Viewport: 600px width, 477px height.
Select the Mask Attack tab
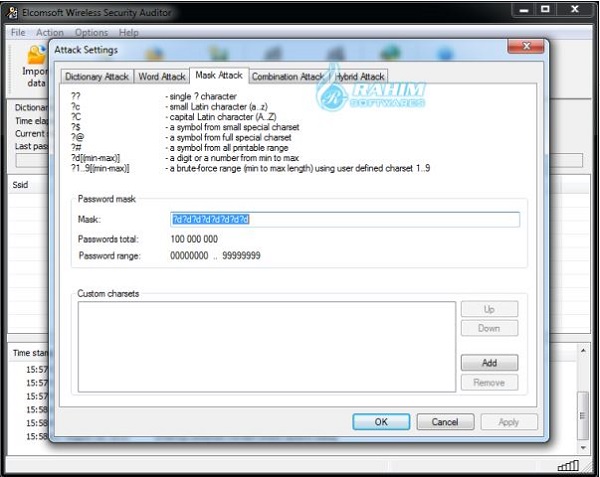click(x=219, y=75)
